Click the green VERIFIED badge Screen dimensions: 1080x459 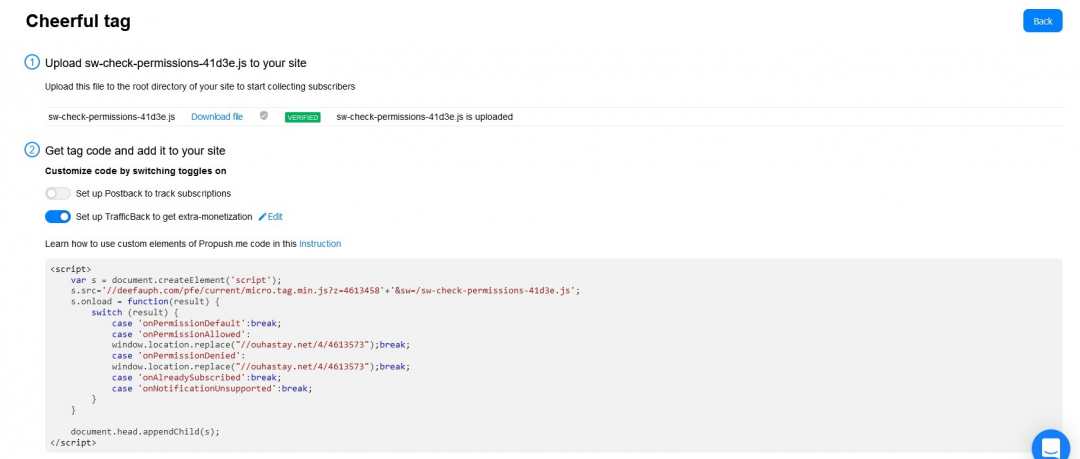(302, 117)
